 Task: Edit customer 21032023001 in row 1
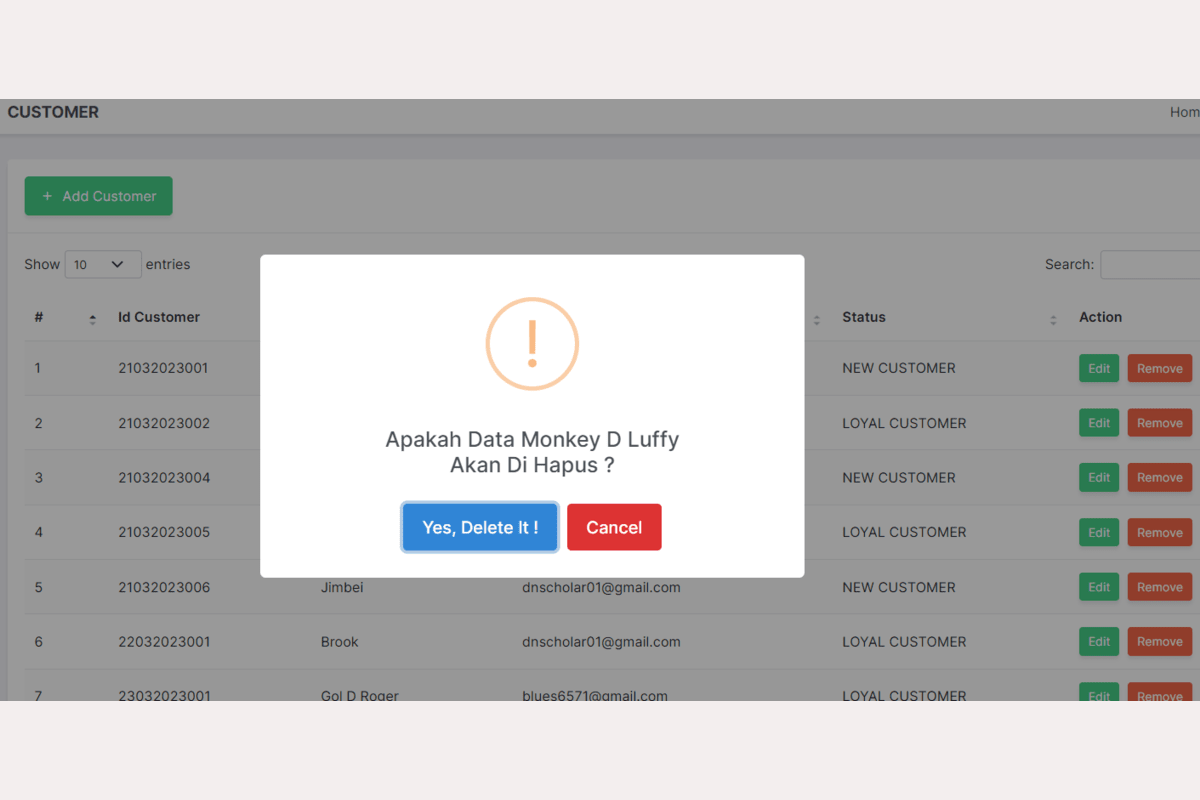1099,368
